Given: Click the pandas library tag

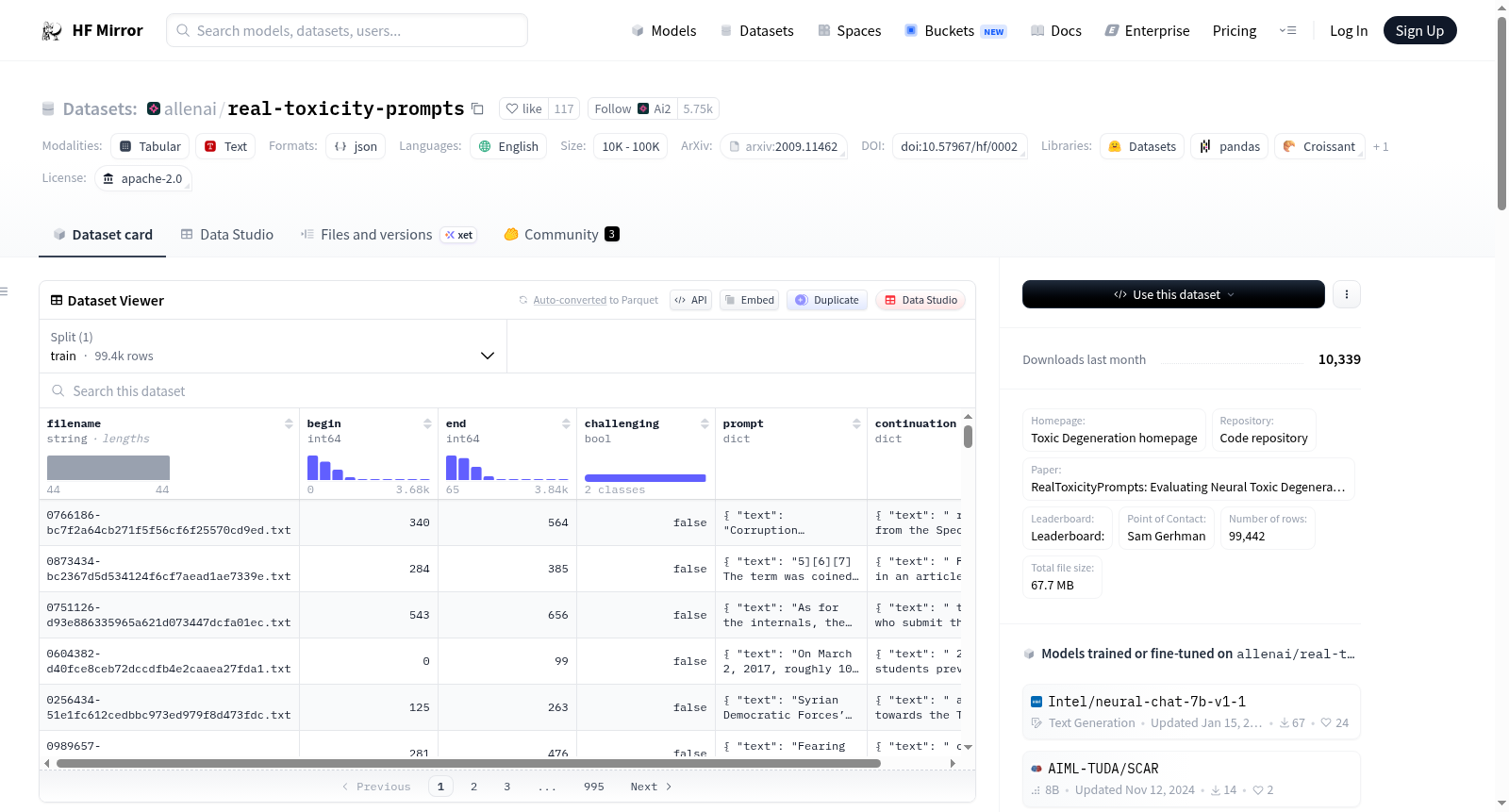Looking at the screenshot, I should (x=1230, y=146).
